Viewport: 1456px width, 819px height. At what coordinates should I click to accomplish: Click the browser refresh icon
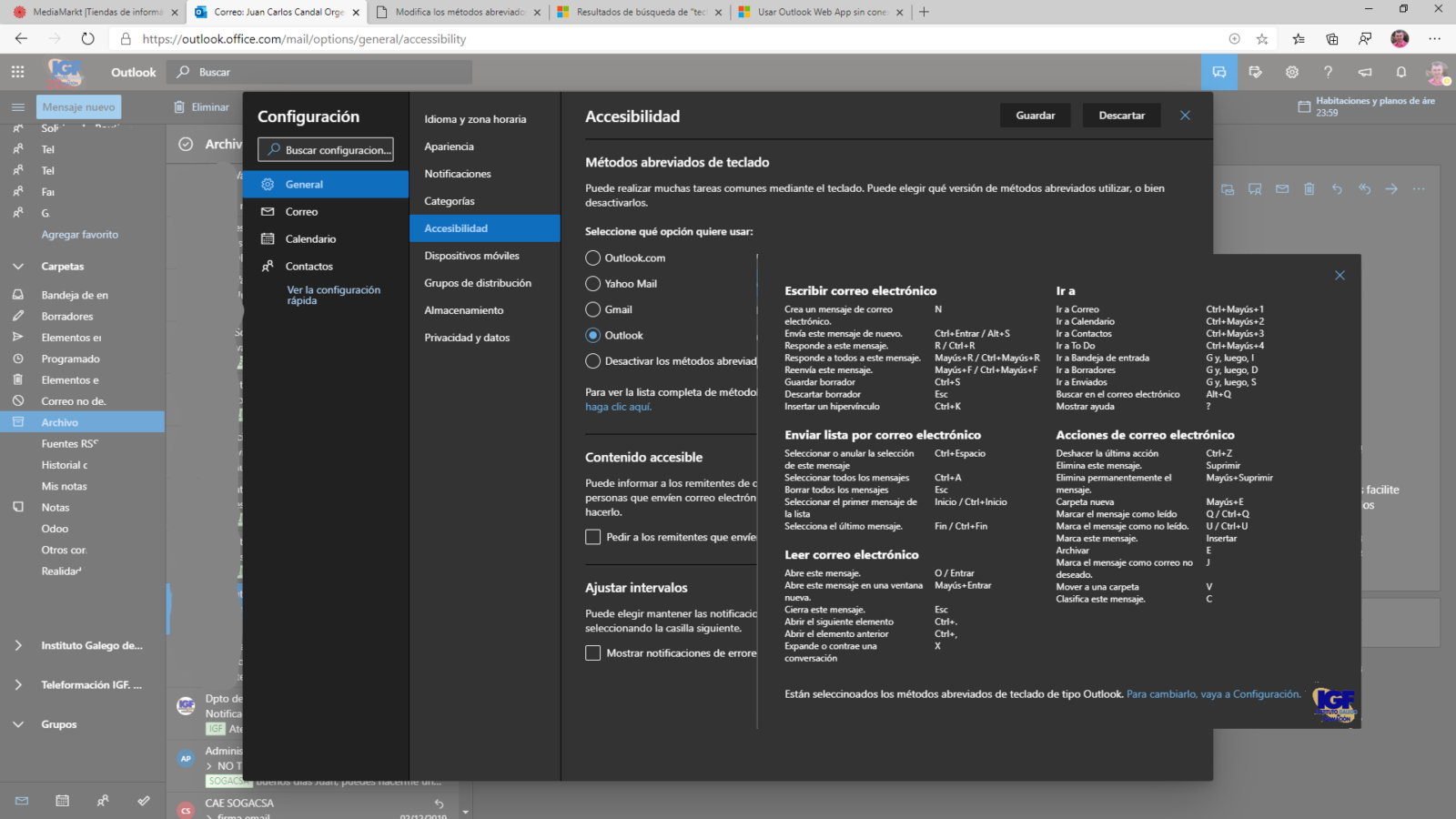[87, 38]
